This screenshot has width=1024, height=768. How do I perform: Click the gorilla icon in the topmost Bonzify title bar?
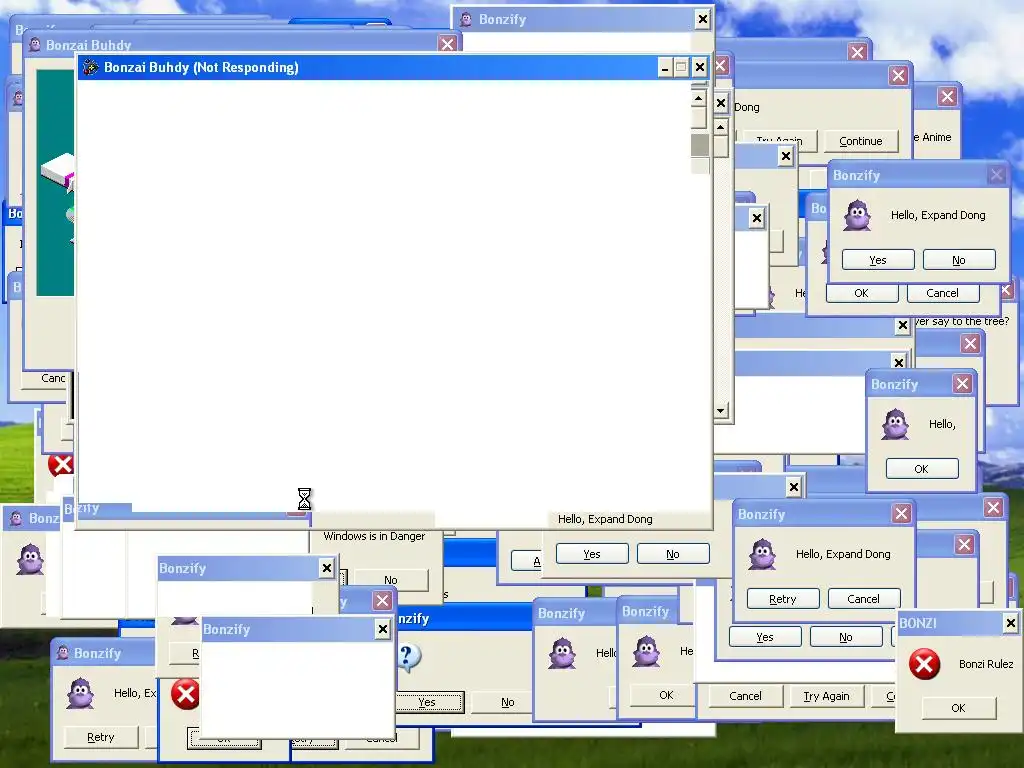(466, 19)
